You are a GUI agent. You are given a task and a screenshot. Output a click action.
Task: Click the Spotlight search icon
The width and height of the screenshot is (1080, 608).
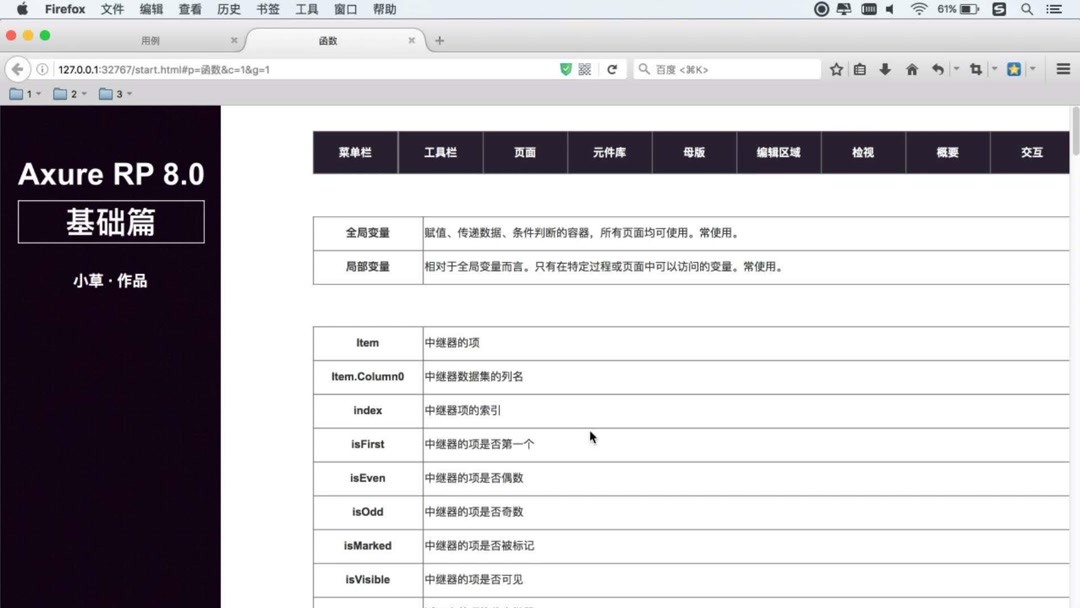1026,9
